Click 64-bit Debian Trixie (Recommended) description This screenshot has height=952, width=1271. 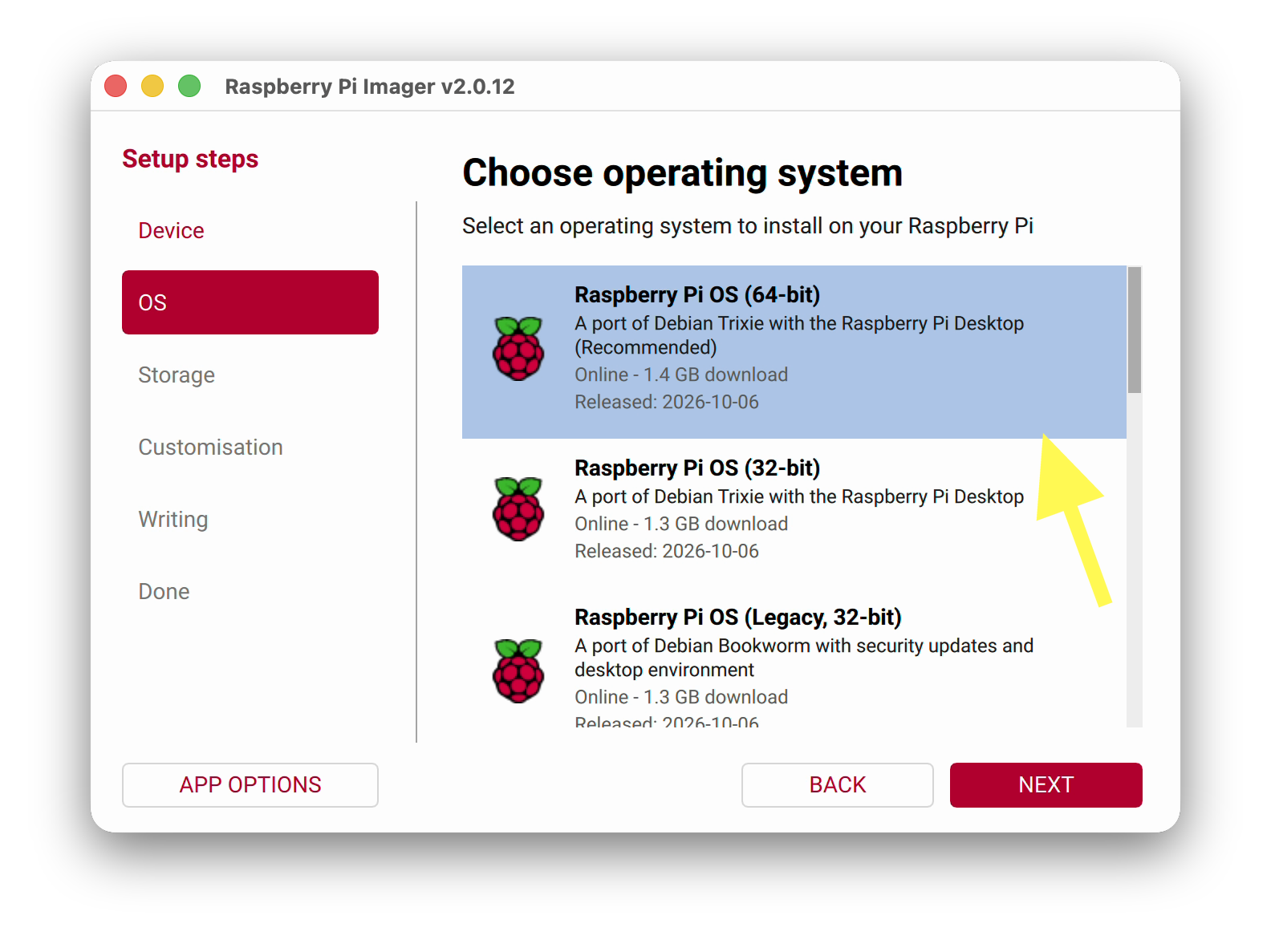(x=799, y=335)
